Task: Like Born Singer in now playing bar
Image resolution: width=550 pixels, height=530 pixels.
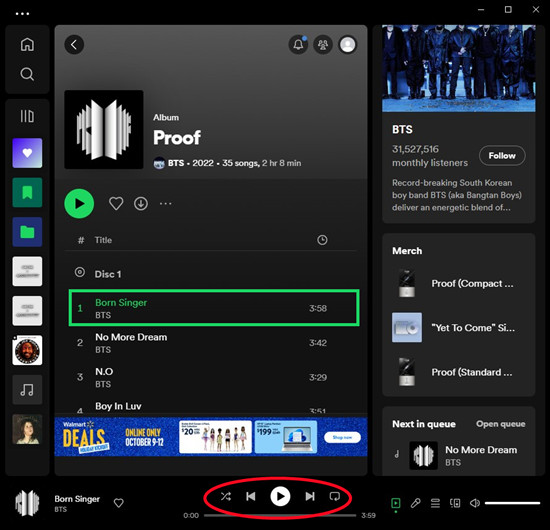Action: click(119, 503)
